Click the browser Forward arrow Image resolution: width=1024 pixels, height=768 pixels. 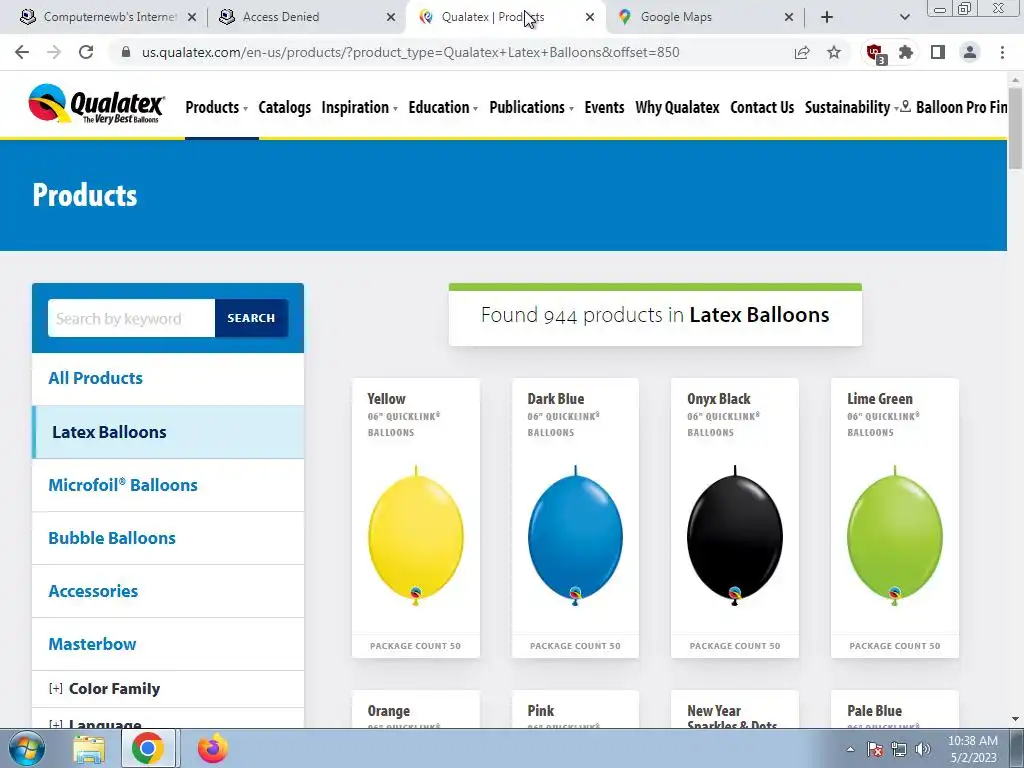coord(54,52)
